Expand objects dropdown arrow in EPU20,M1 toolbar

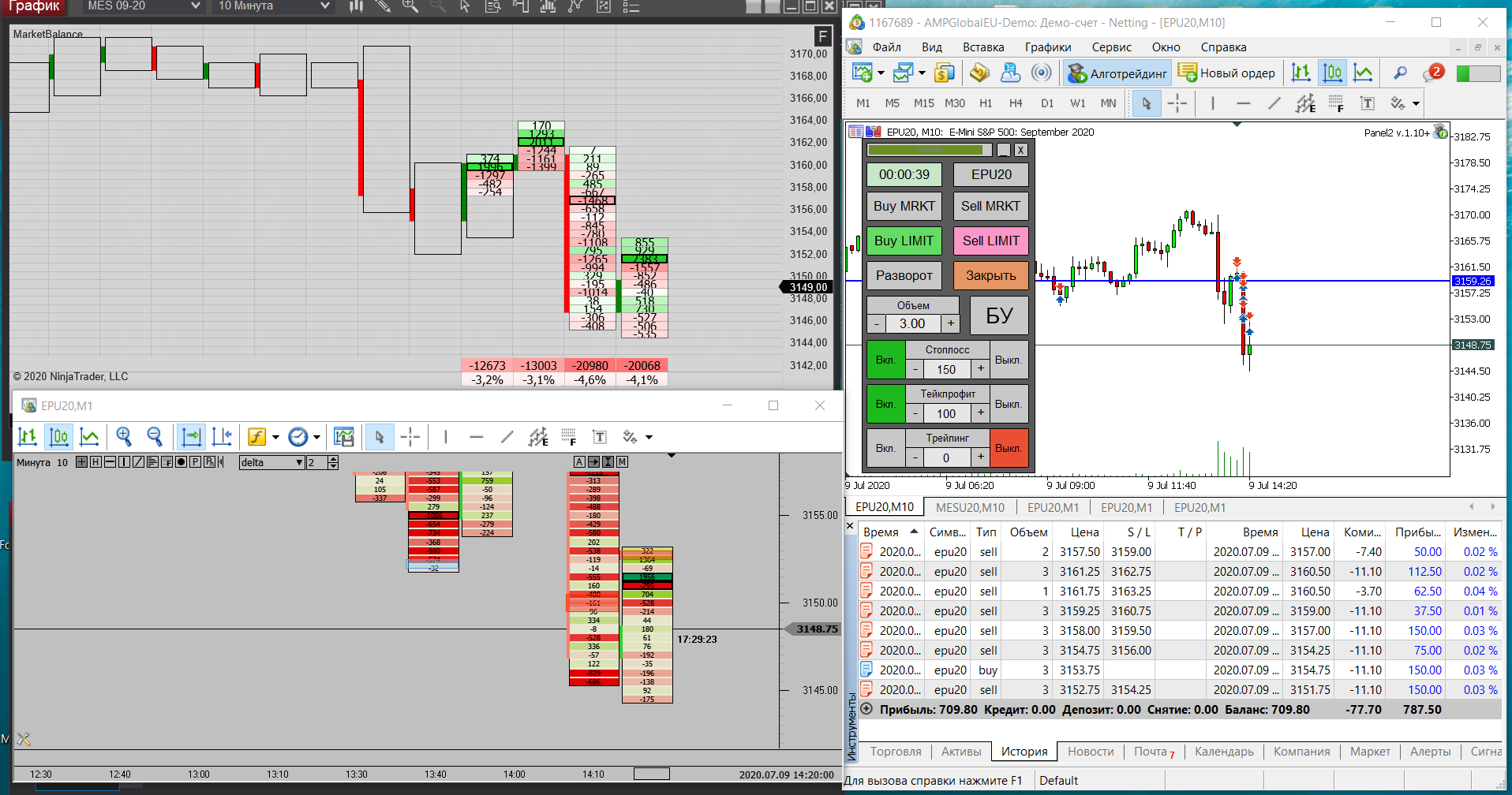[649, 437]
